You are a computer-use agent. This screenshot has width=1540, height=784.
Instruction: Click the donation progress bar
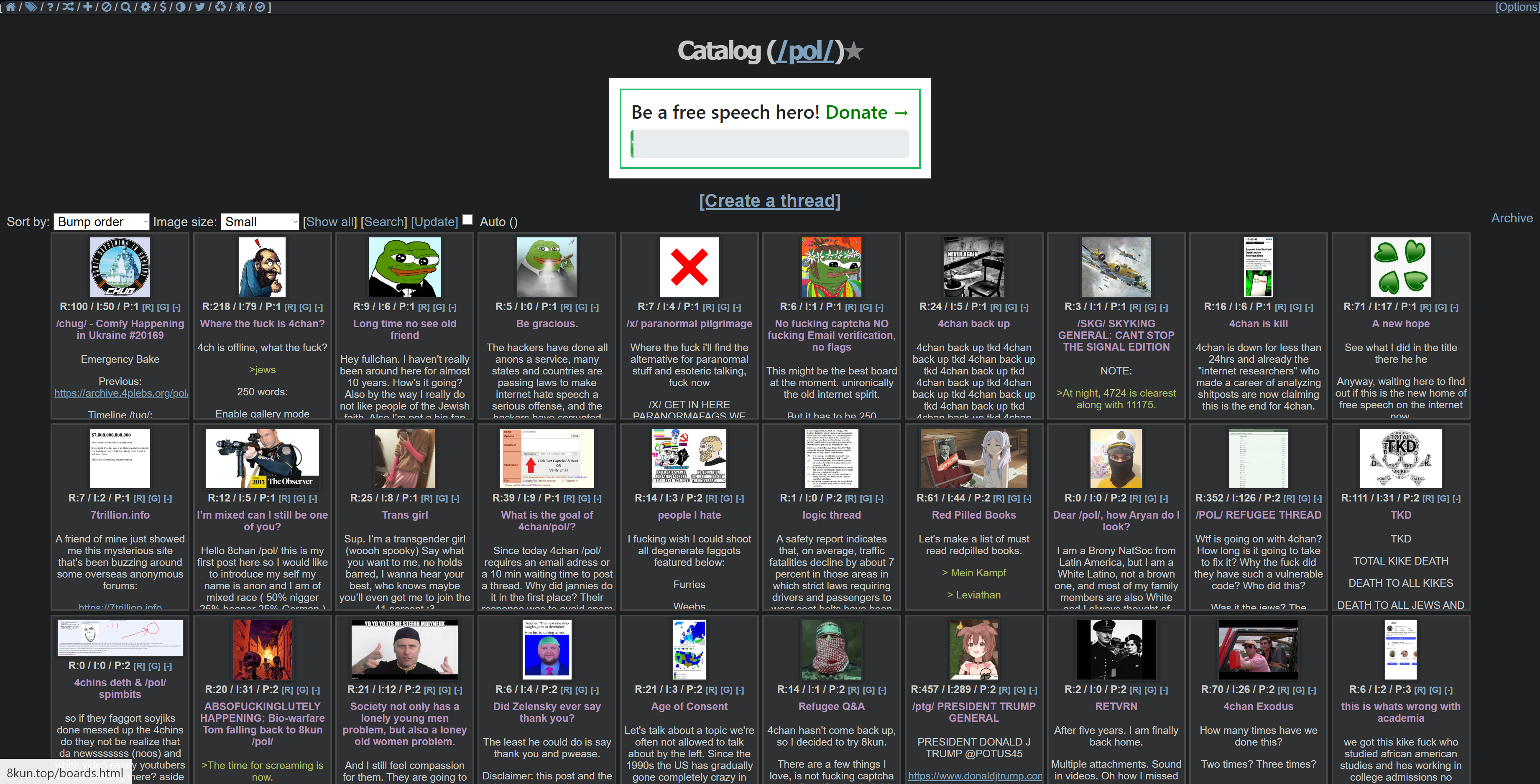(x=770, y=144)
